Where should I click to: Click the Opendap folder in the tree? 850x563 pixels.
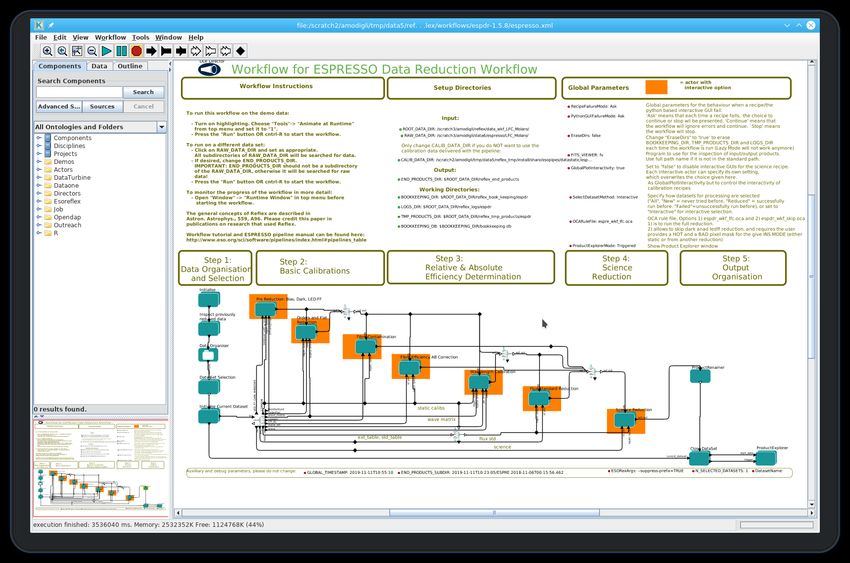coord(67,217)
